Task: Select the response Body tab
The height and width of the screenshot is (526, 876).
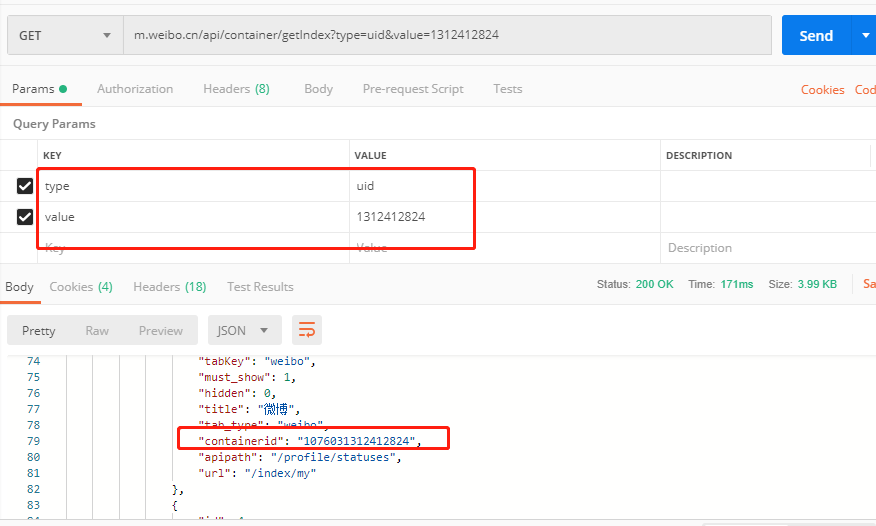Action: coord(20,287)
